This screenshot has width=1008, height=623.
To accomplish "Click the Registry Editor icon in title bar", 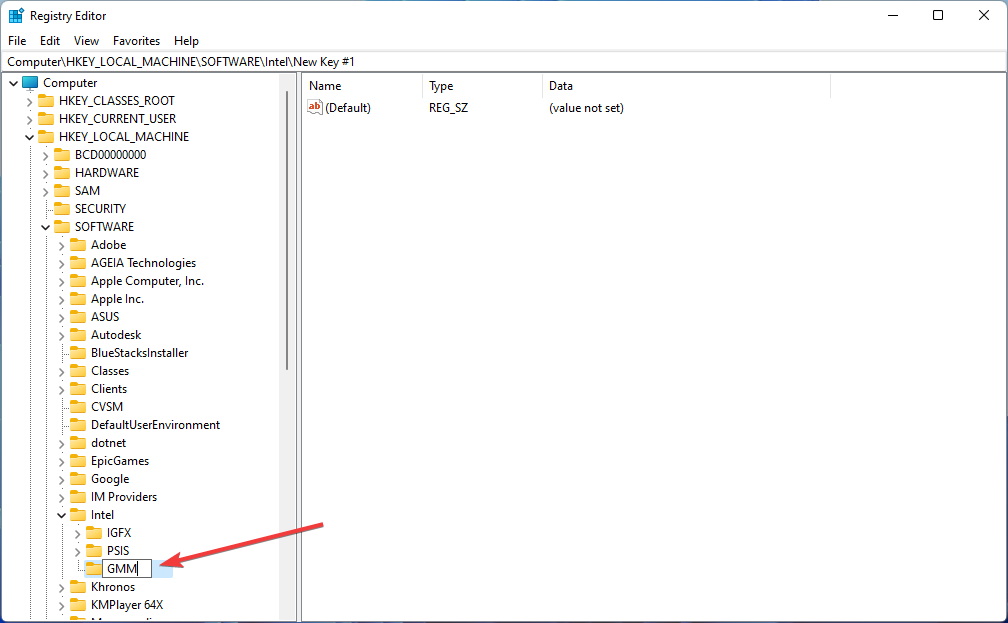I will point(15,15).
